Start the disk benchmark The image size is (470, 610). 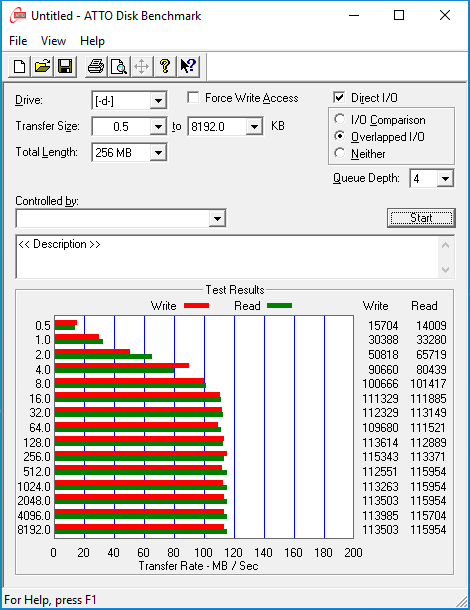[x=421, y=218]
